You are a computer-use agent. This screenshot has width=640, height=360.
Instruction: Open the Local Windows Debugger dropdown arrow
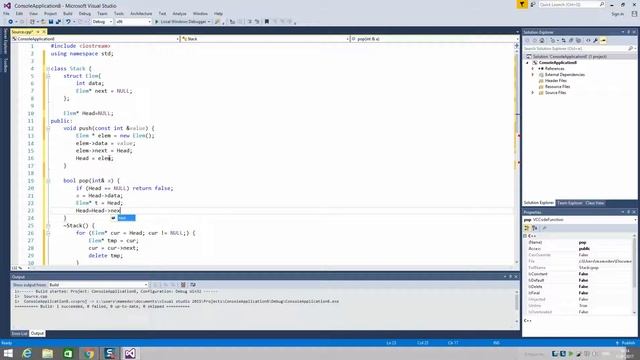[209, 22]
